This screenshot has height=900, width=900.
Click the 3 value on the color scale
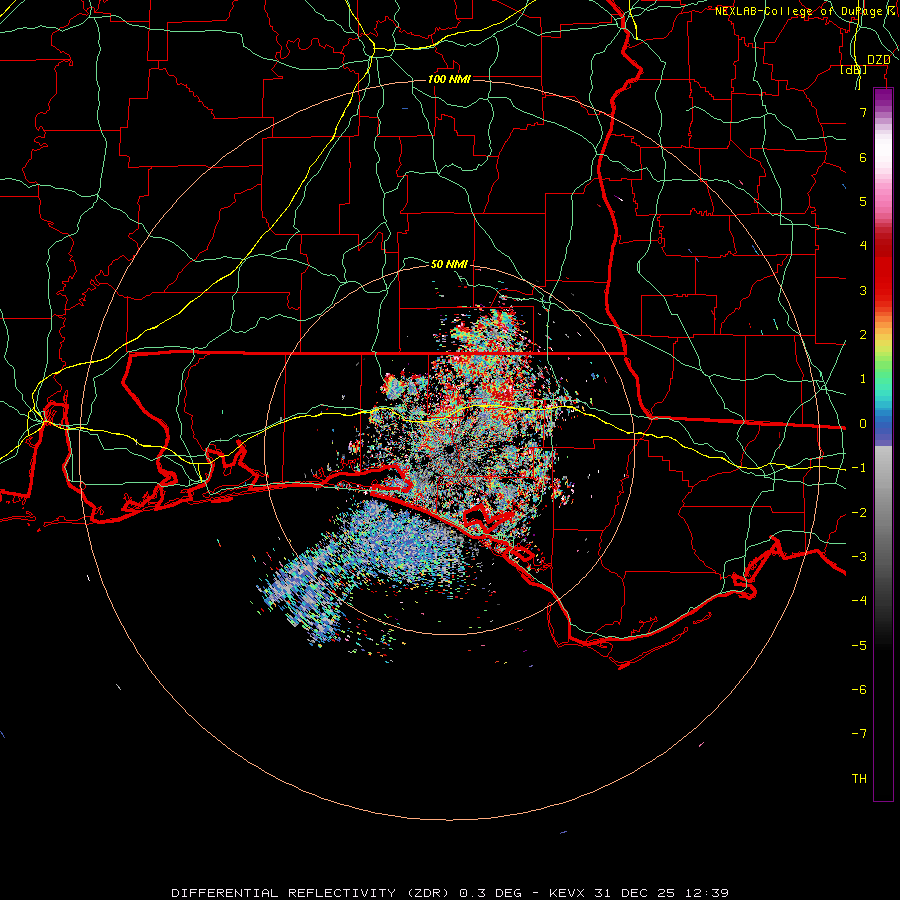click(863, 290)
